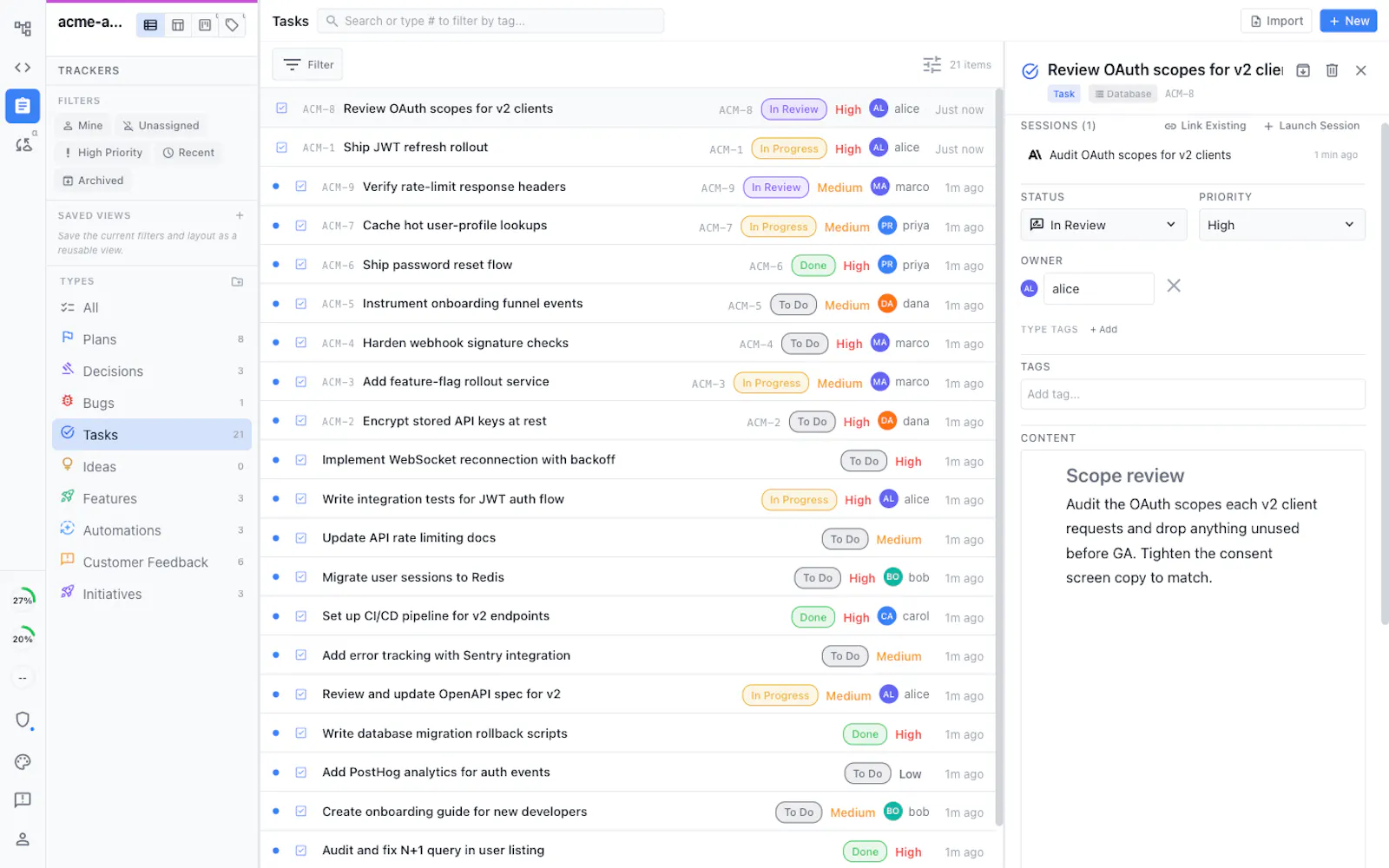Select the All types item in sidebar

[x=152, y=308]
